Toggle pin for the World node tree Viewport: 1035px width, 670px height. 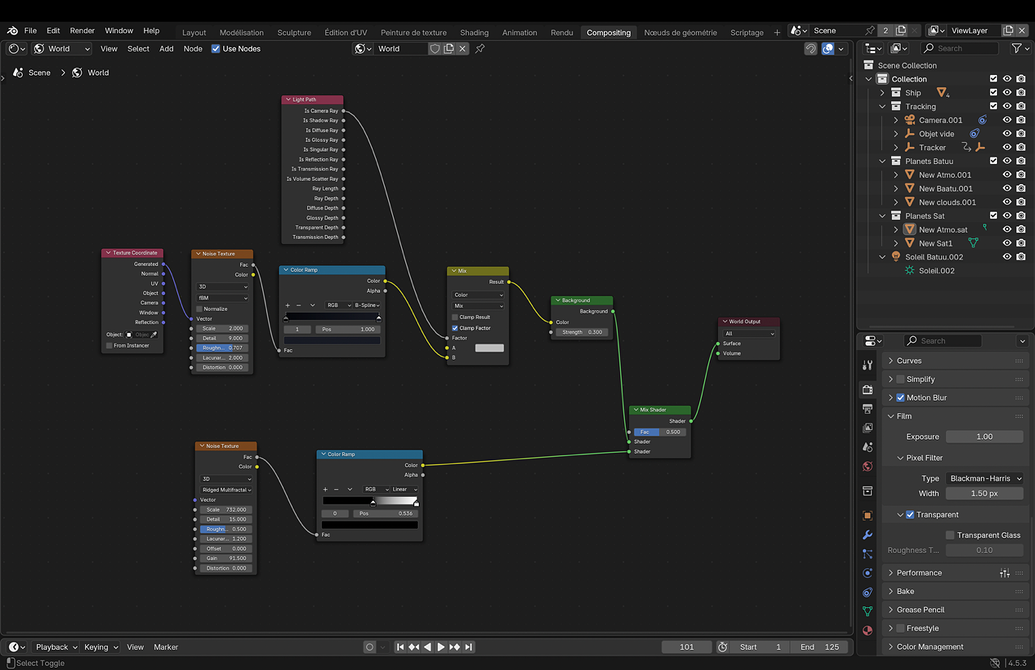480,48
